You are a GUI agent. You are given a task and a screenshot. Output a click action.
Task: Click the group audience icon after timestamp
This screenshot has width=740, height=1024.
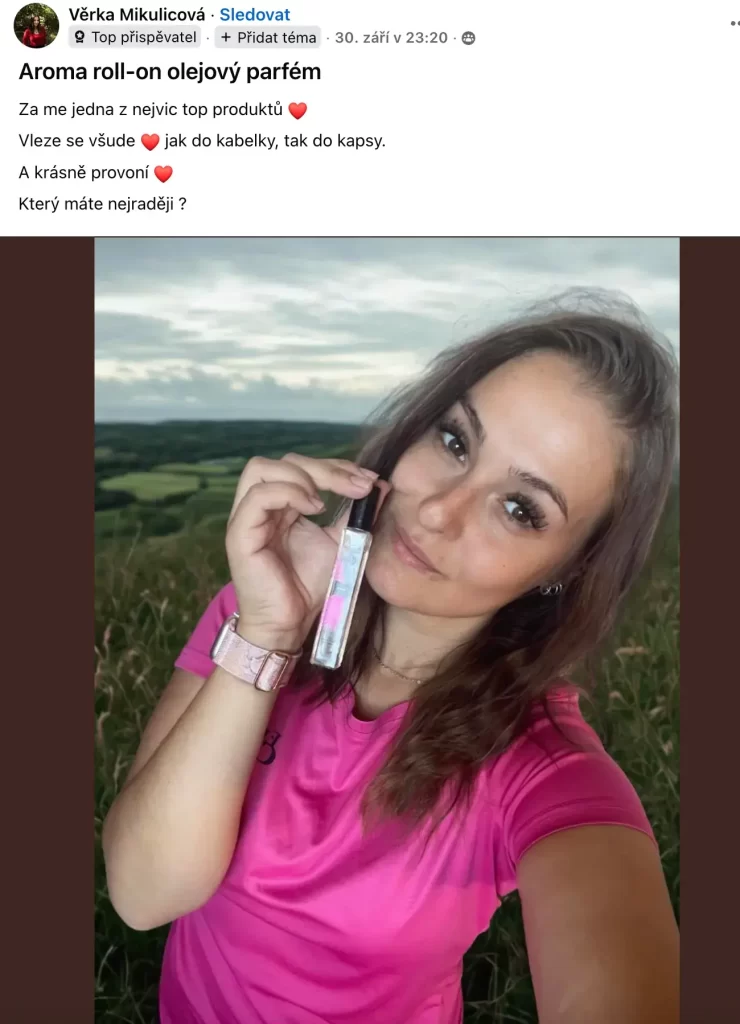468,38
